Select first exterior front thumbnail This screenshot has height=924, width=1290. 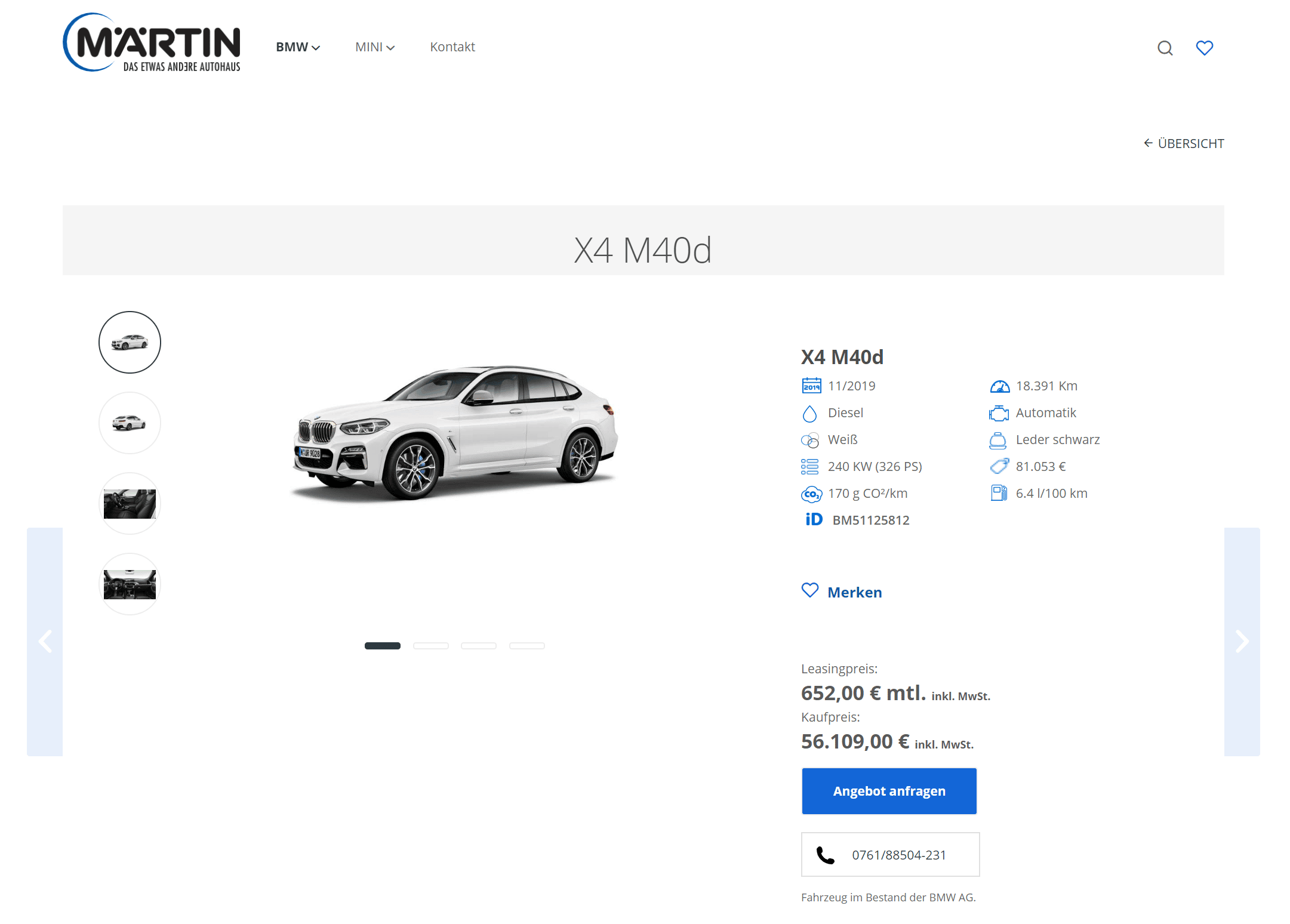130,342
